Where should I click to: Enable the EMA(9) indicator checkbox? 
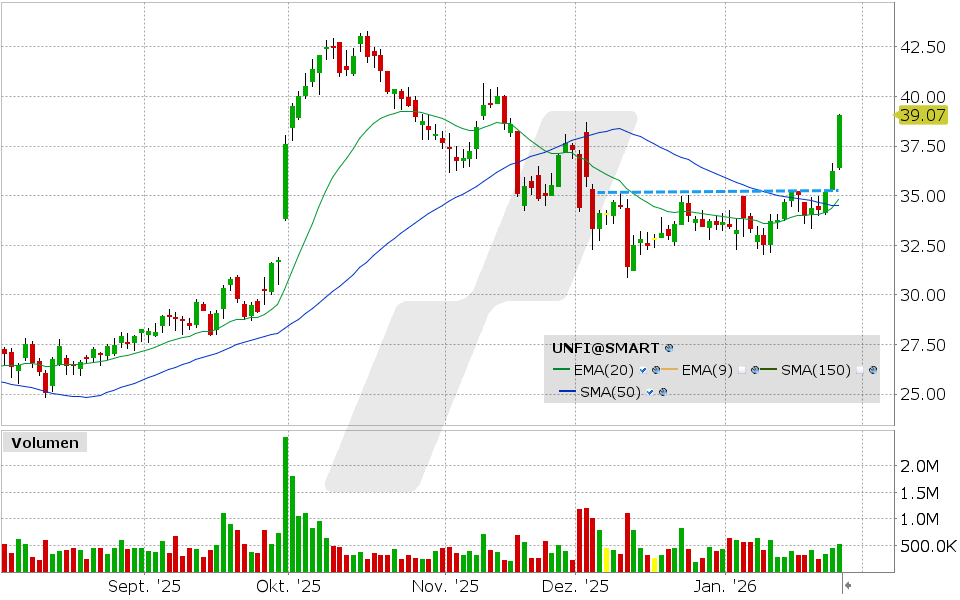[x=742, y=370]
